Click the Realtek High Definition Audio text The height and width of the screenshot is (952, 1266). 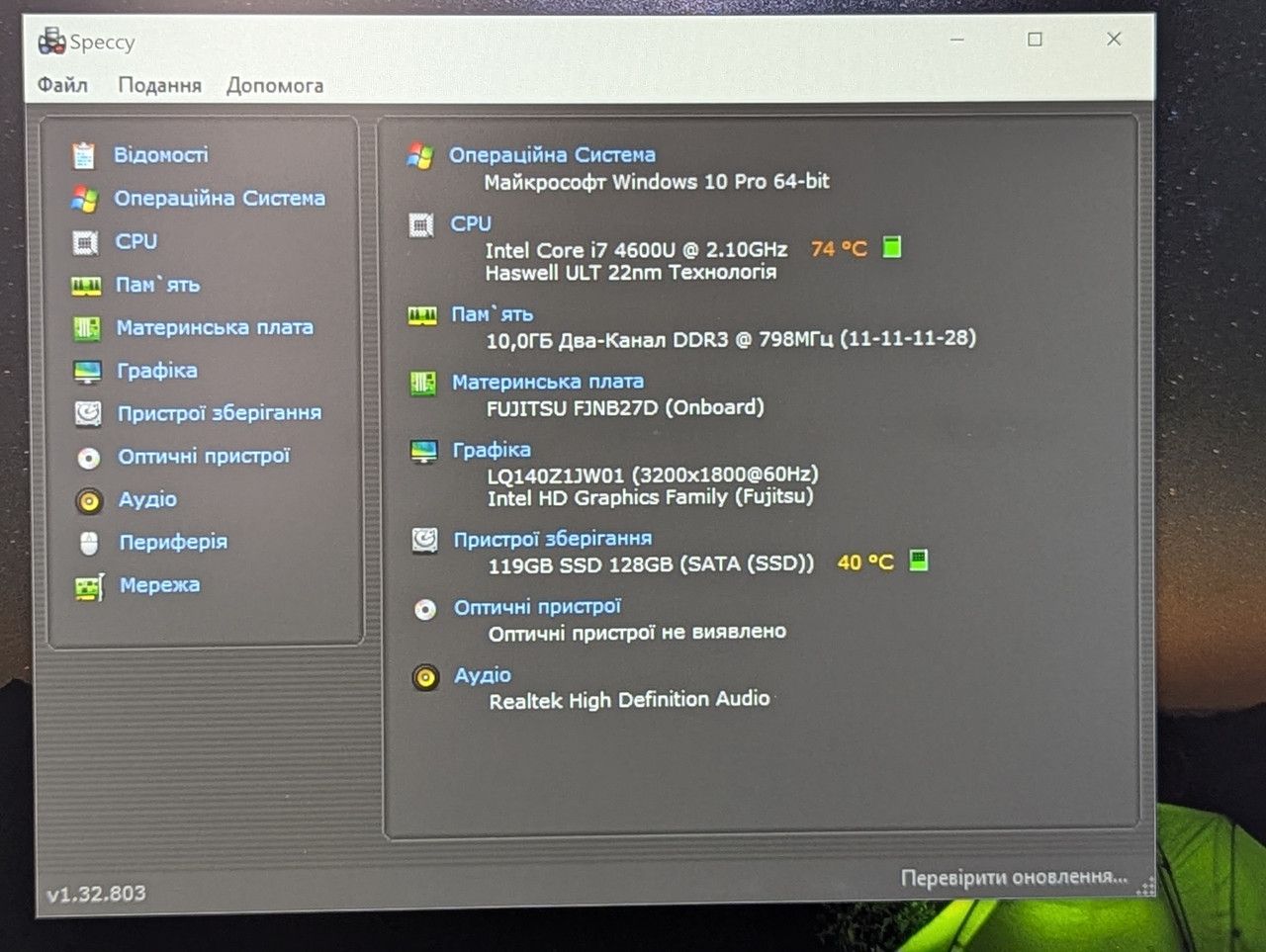pyautogui.click(x=629, y=700)
